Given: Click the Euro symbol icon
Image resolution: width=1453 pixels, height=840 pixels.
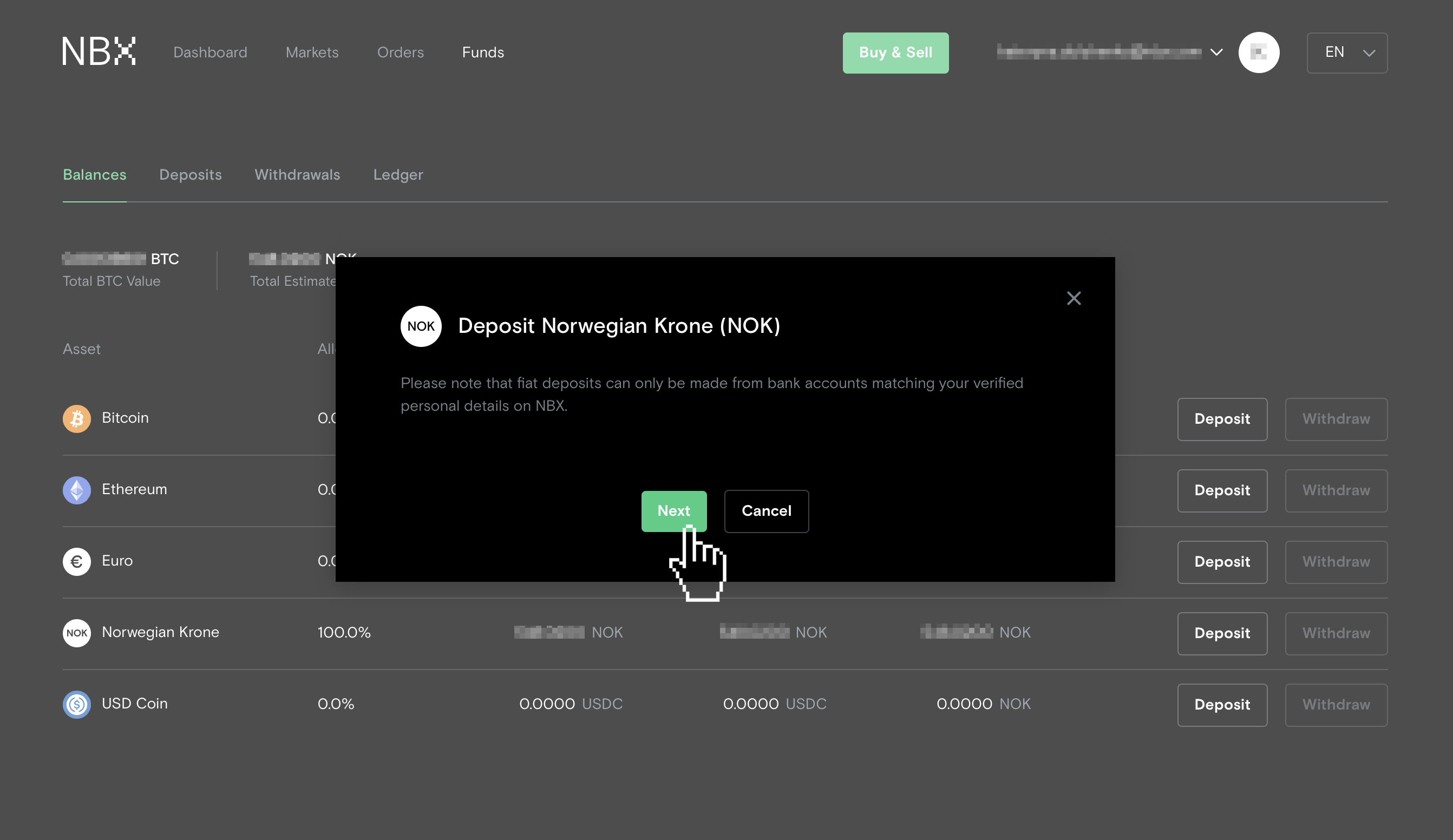Looking at the screenshot, I should pyautogui.click(x=77, y=562).
